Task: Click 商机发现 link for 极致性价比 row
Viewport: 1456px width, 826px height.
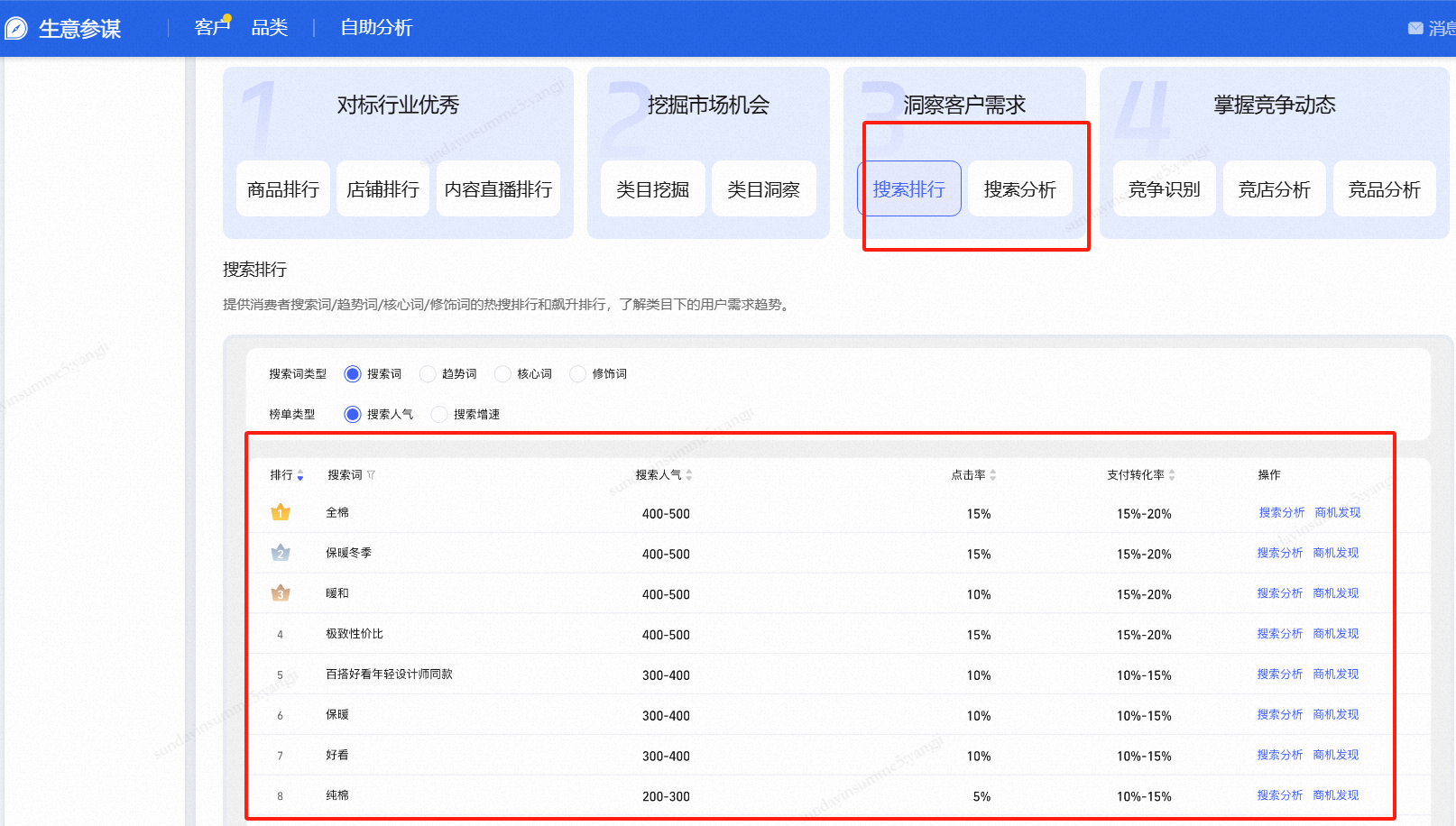Action: pos(1335,634)
